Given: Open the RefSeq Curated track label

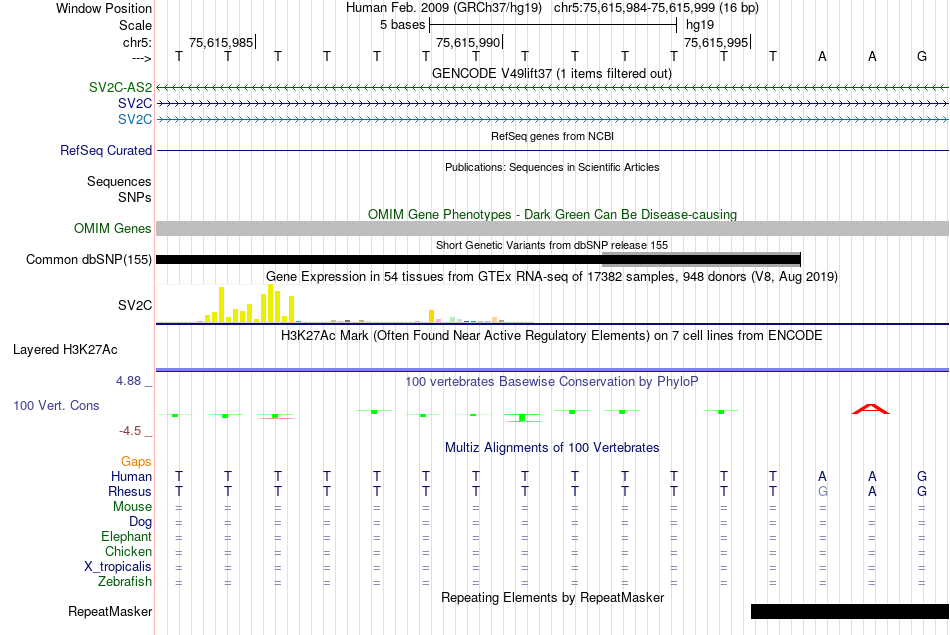Looking at the screenshot, I should pos(105,150).
